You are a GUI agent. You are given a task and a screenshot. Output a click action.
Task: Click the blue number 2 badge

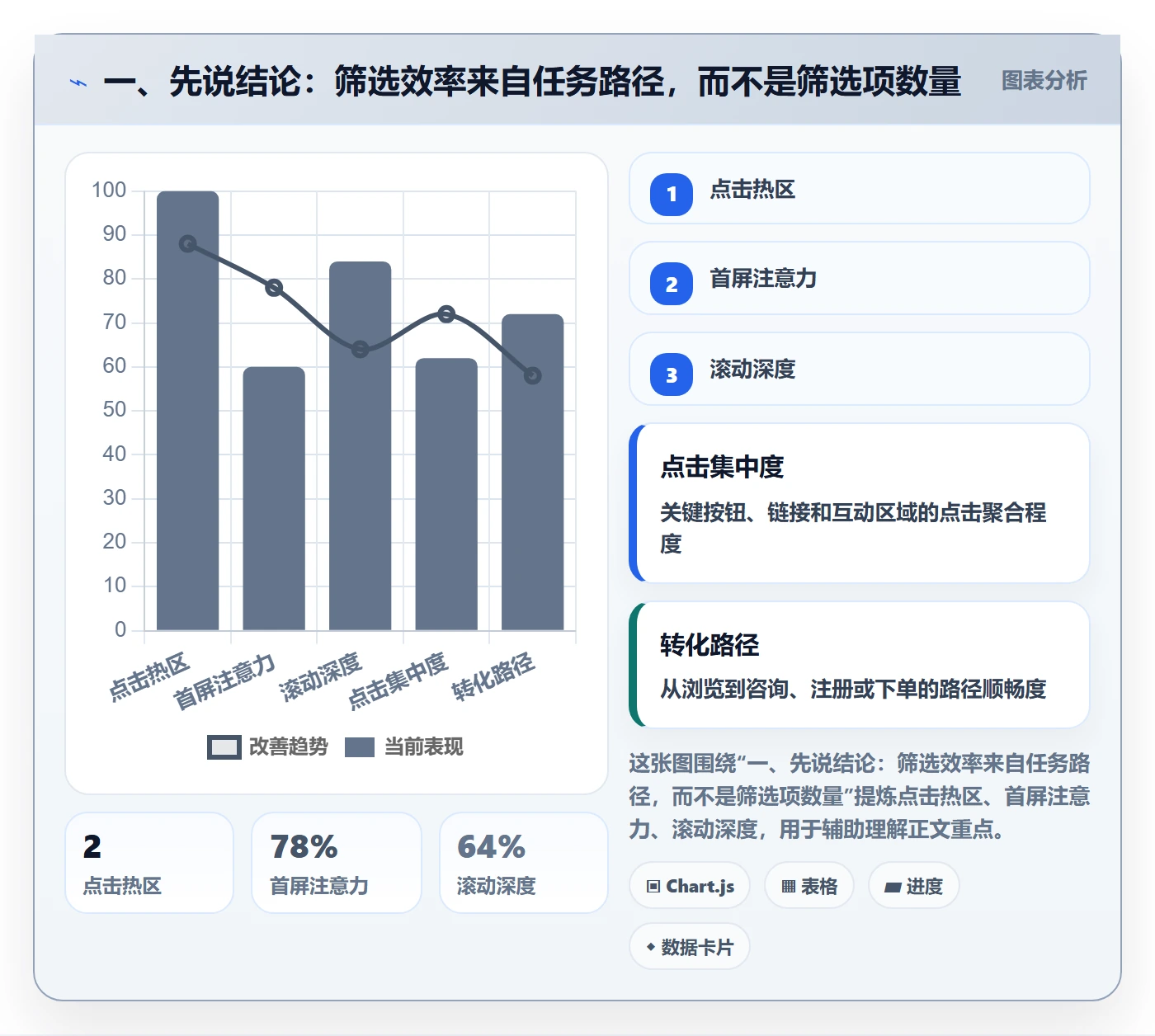coord(672,284)
